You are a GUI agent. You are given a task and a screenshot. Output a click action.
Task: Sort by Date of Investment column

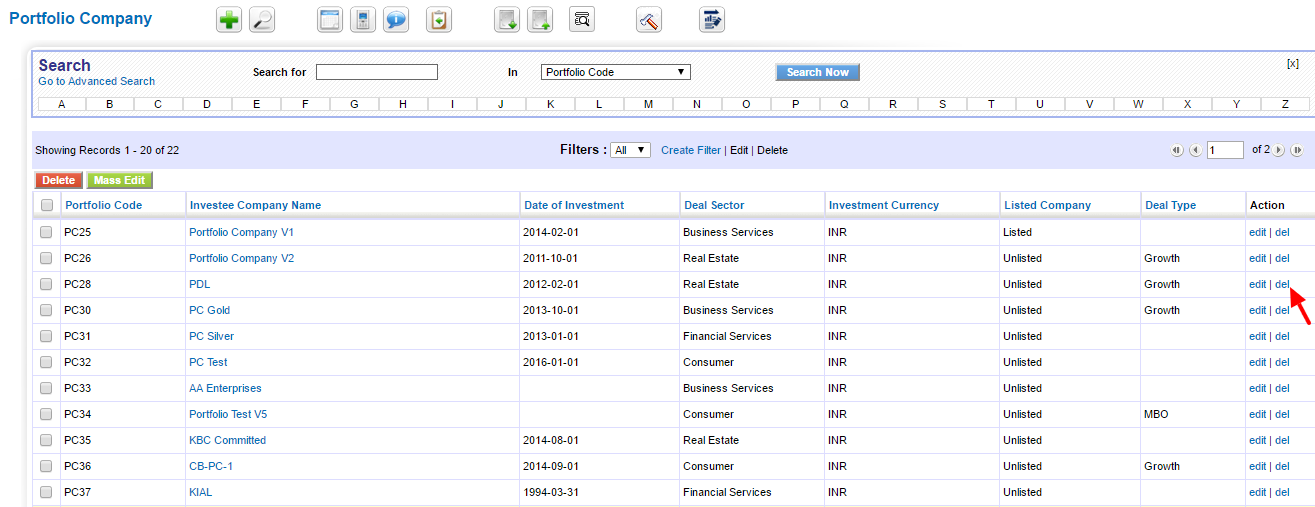point(573,205)
